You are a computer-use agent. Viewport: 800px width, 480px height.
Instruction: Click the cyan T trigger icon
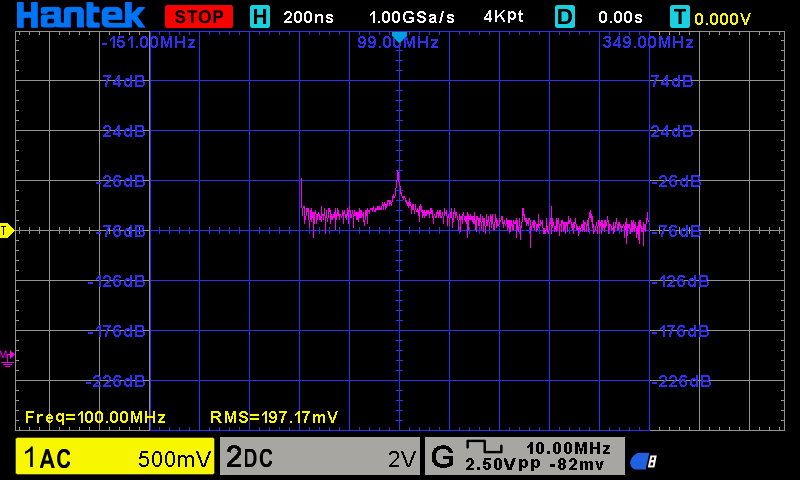pos(680,17)
